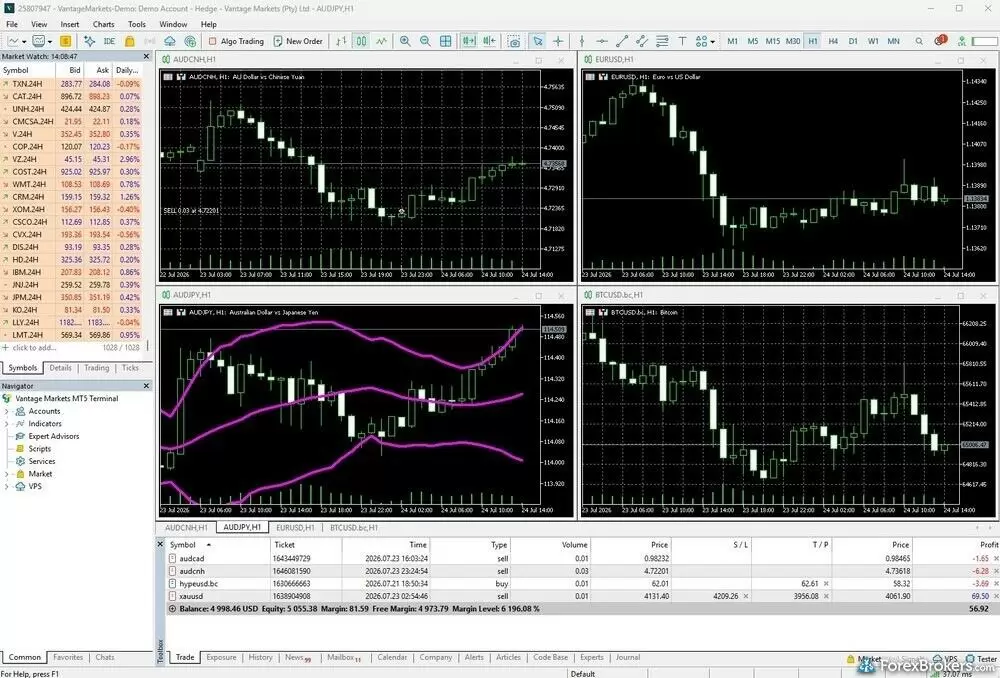Expand the Indicators node in Navigator

pos(7,424)
